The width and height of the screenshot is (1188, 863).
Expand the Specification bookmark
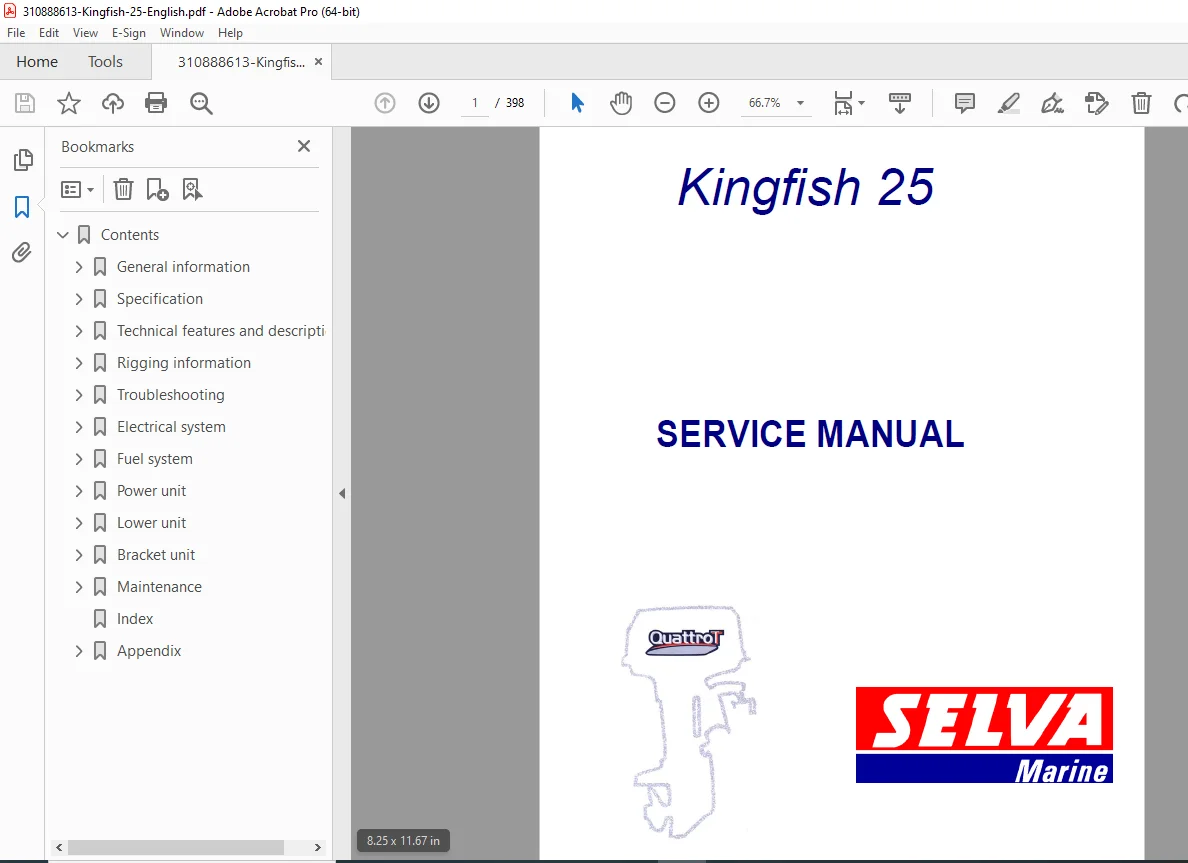click(79, 299)
